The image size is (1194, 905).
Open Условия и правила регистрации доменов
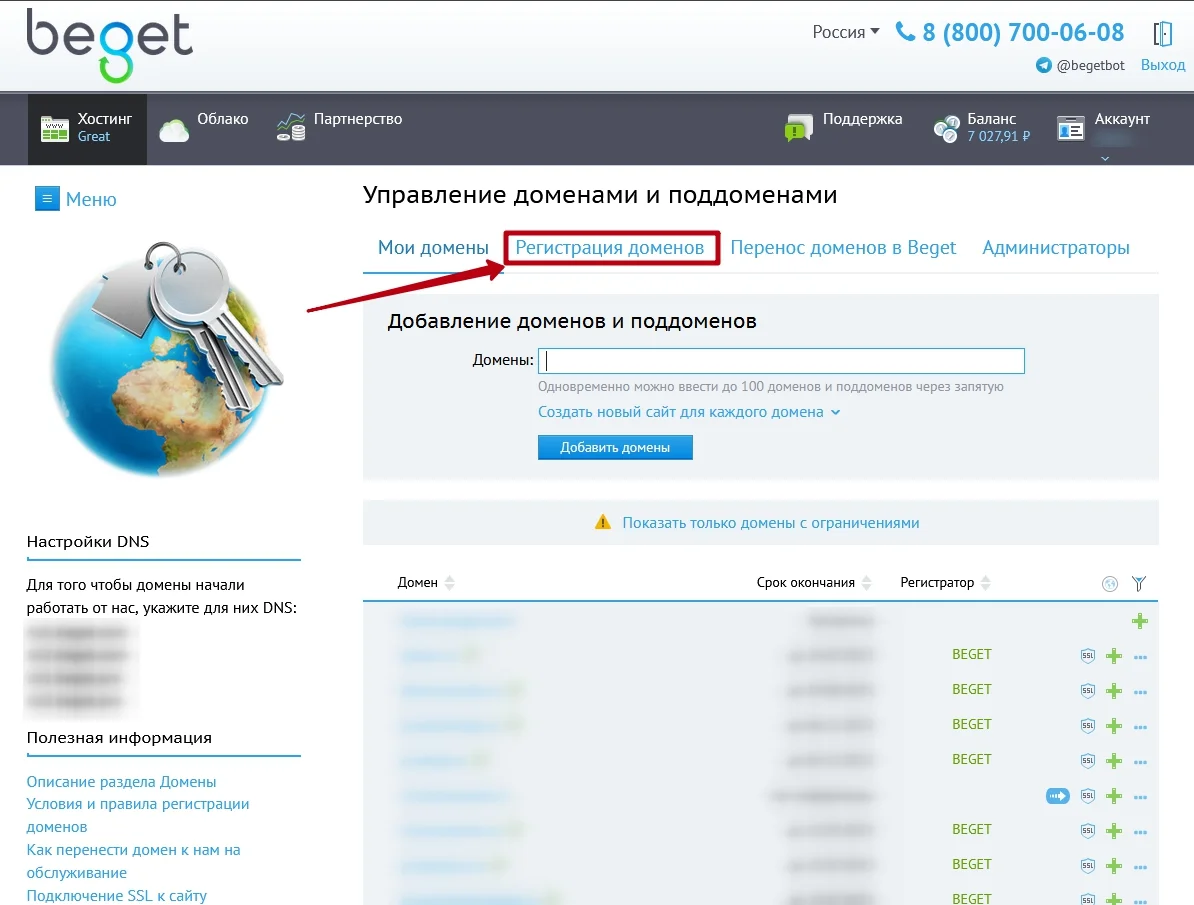(138, 815)
